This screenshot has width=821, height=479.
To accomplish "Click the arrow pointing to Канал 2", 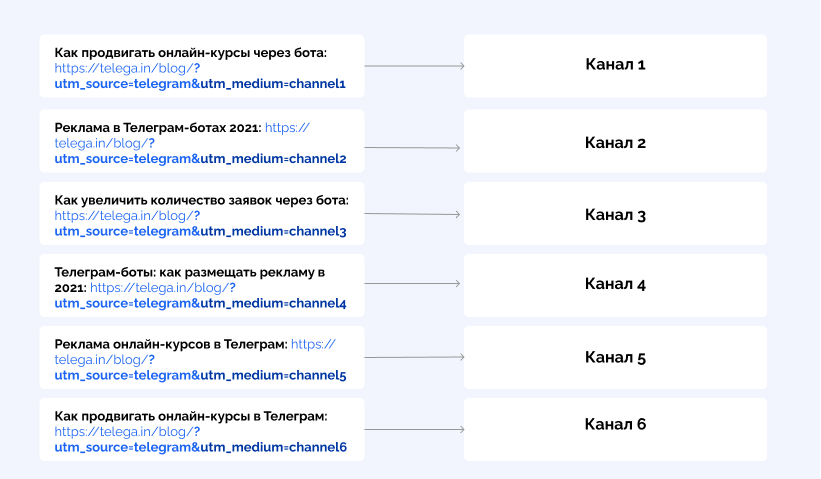I will (x=413, y=148).
